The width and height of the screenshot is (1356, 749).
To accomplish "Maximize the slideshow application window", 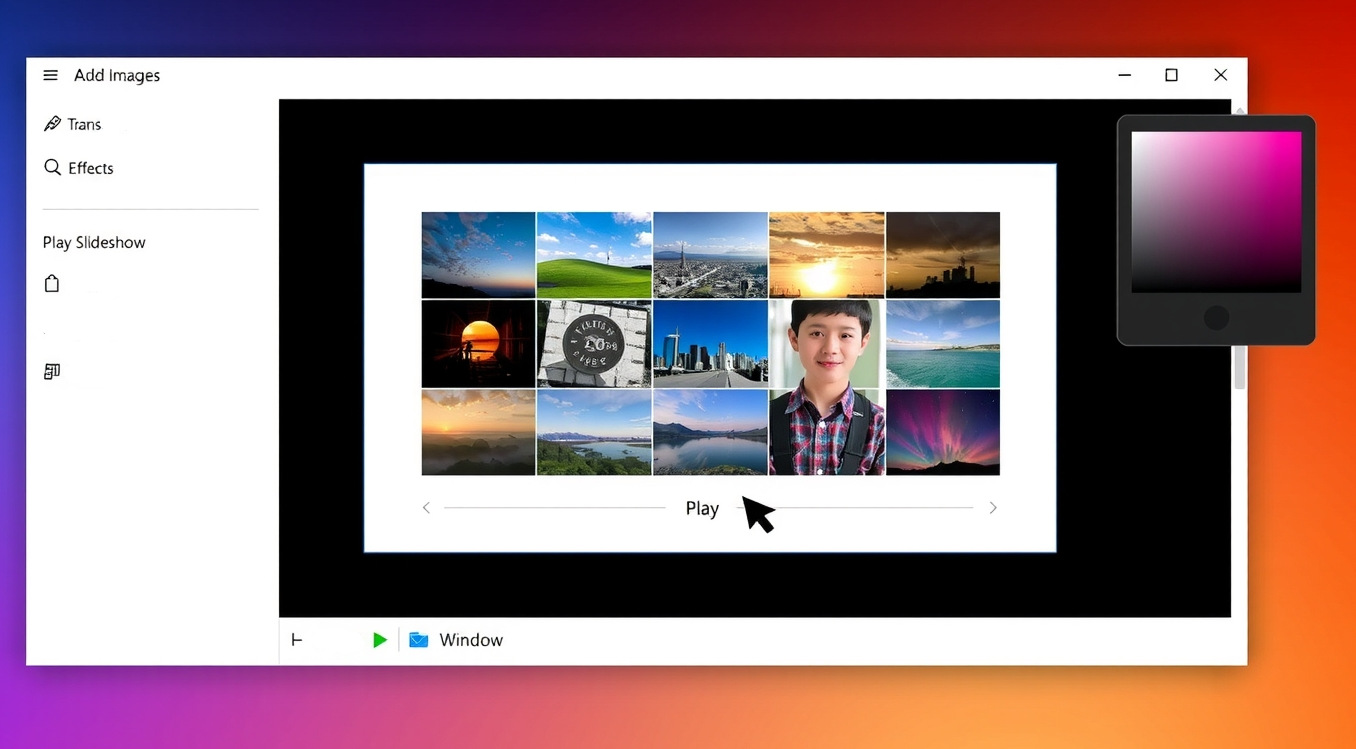I will click(1171, 75).
